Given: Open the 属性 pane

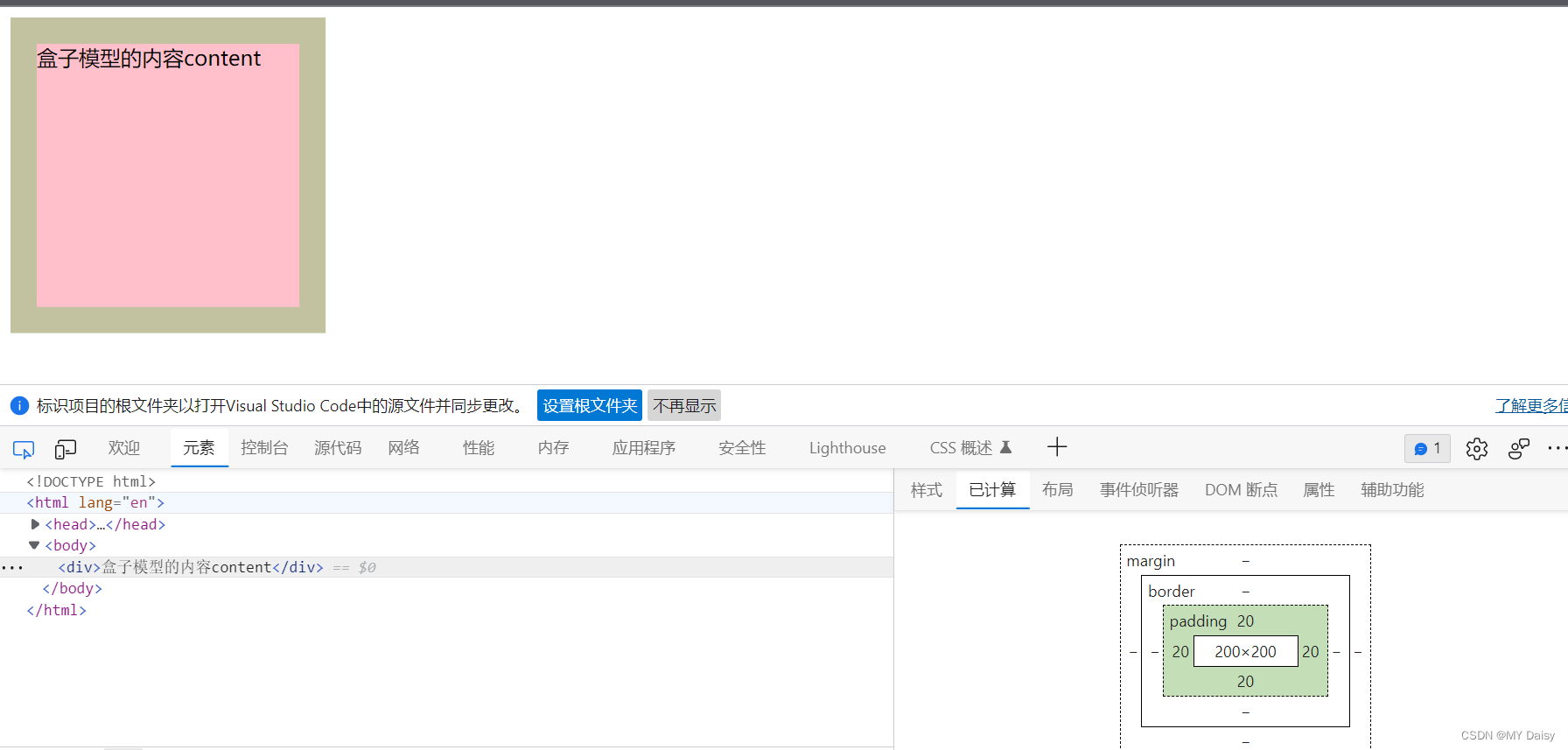Looking at the screenshot, I should click(1319, 490).
